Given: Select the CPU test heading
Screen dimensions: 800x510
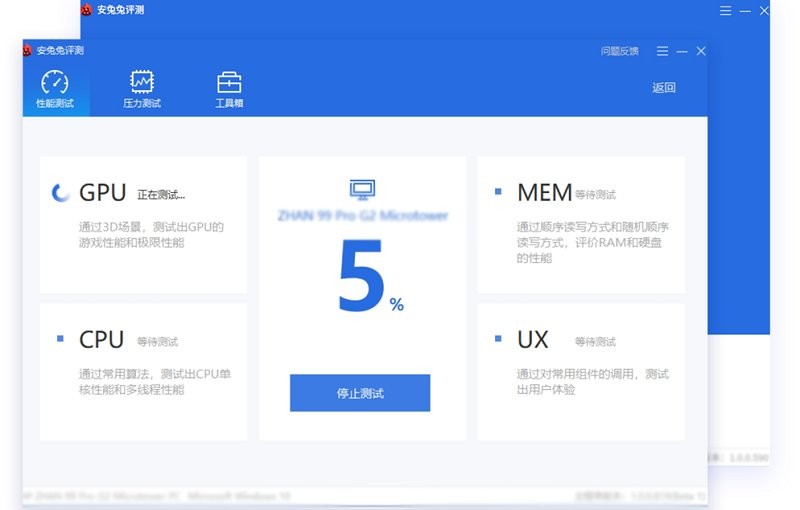Looking at the screenshot, I should 102,340.
